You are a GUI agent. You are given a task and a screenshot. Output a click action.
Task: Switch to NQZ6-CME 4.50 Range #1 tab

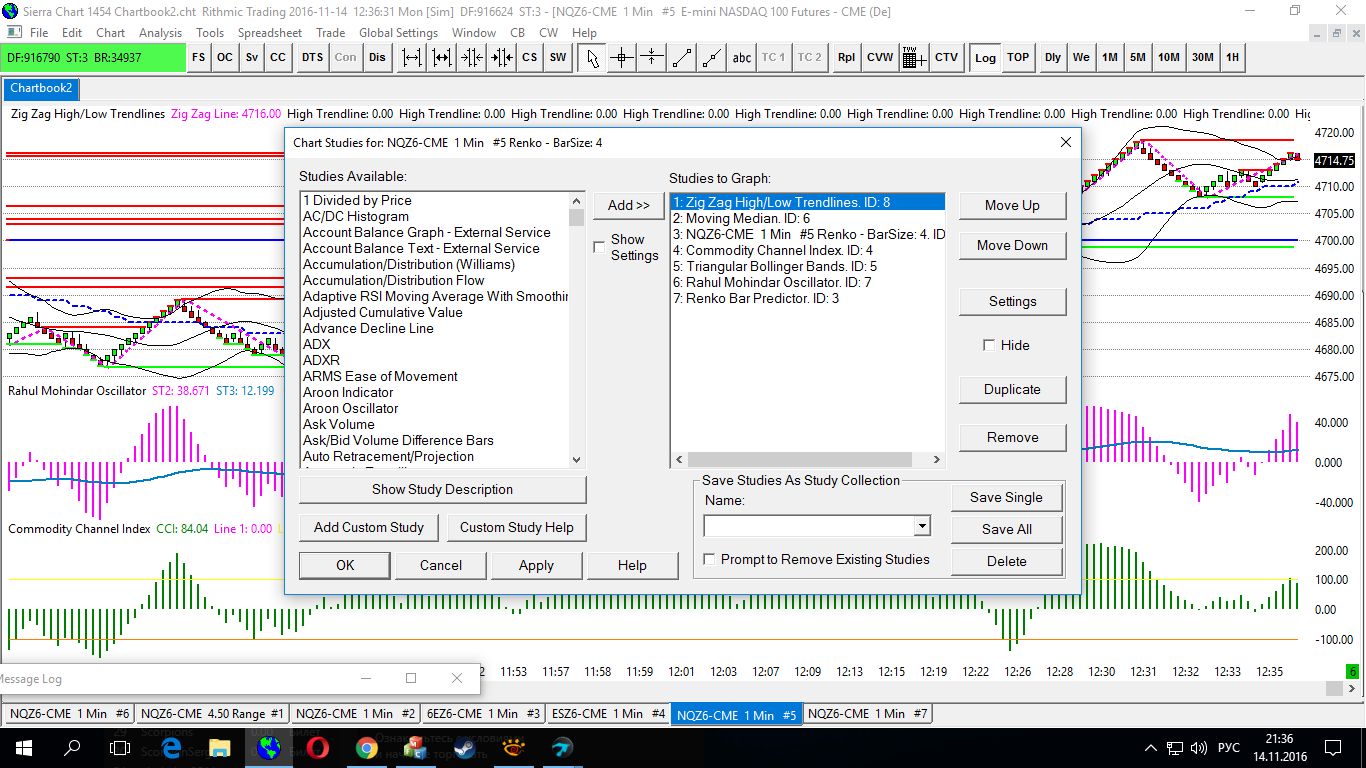tap(212, 714)
